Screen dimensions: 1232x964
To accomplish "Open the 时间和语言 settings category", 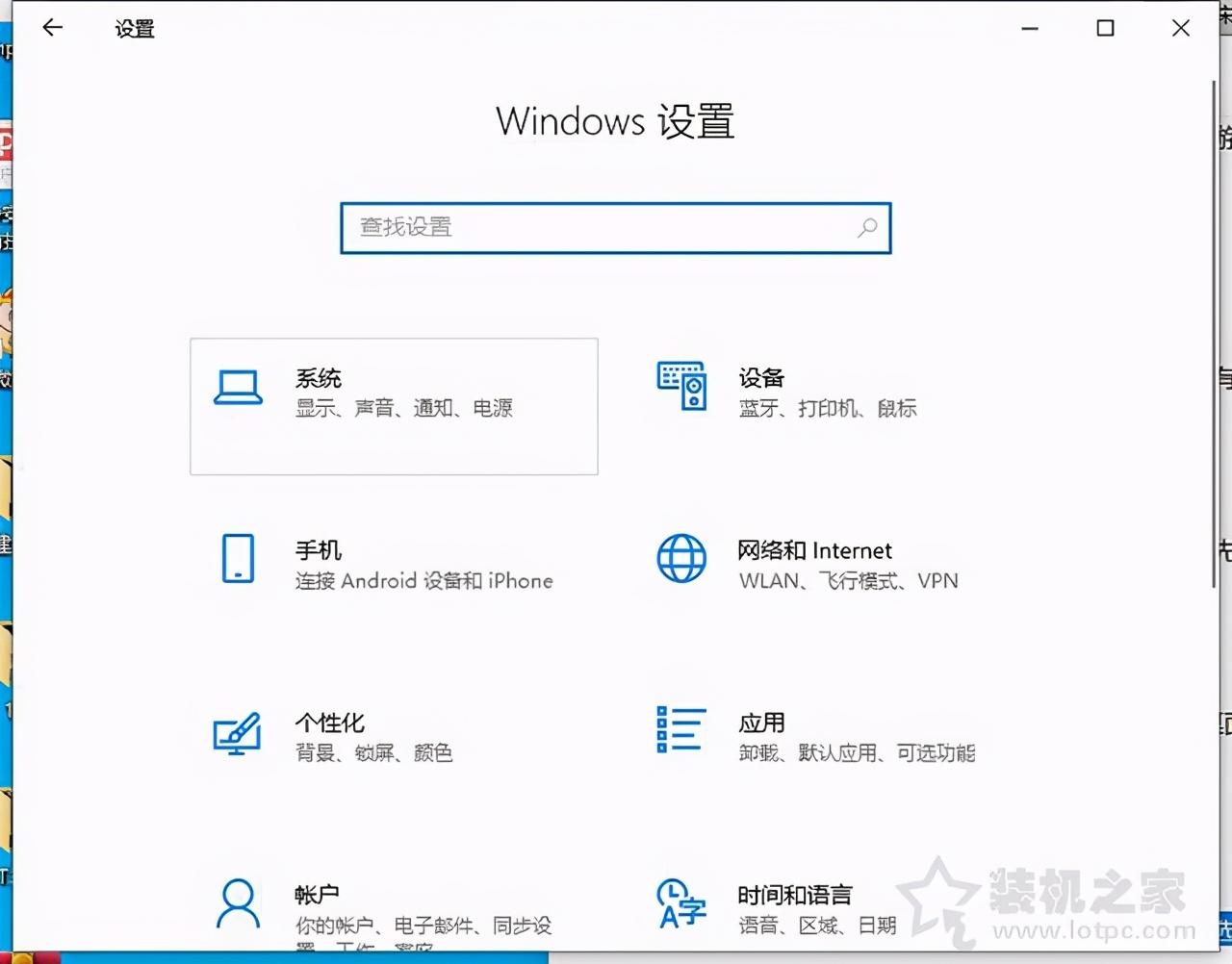I will pos(816,909).
